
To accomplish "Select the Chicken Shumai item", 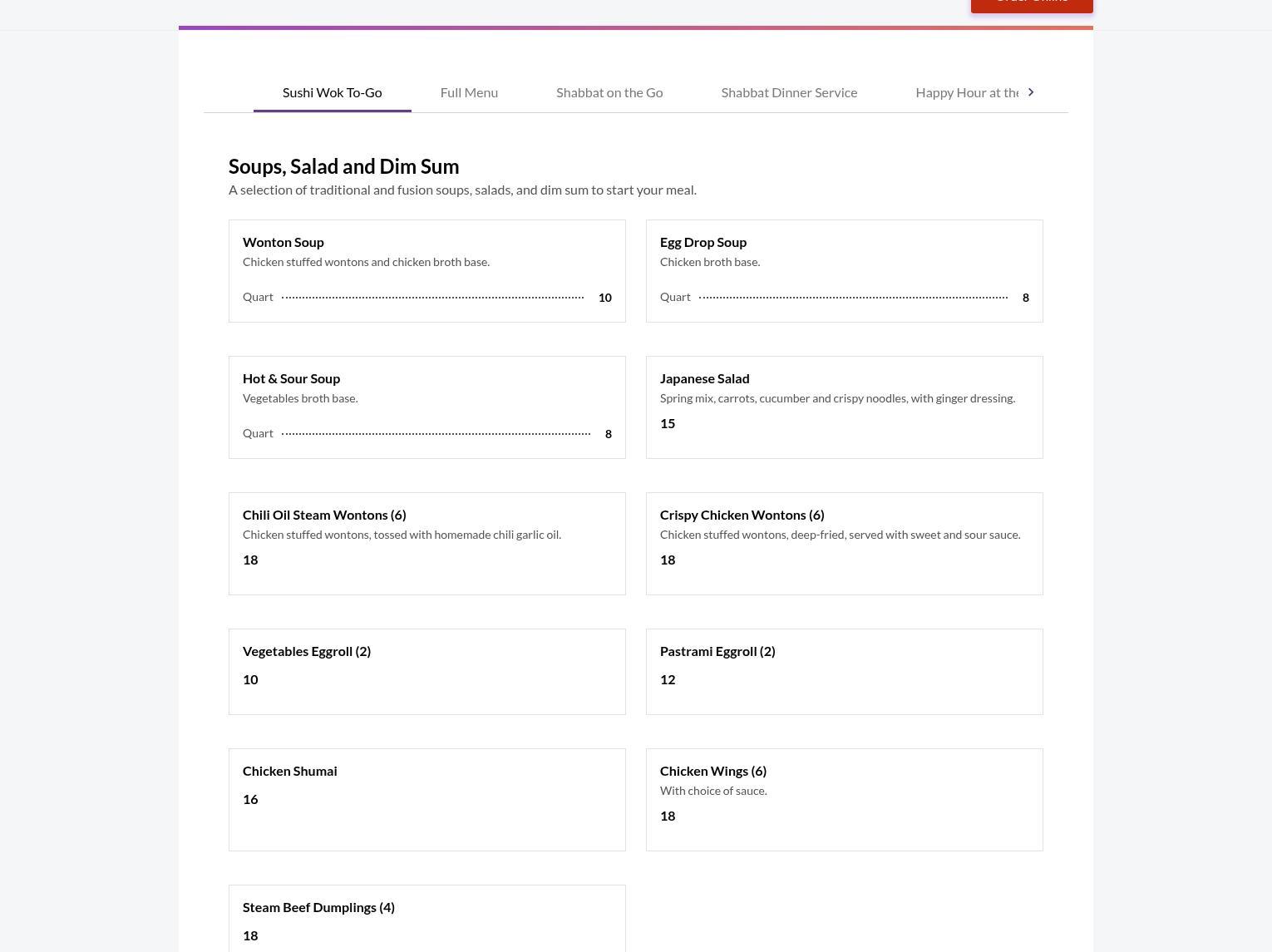I will 426,799.
